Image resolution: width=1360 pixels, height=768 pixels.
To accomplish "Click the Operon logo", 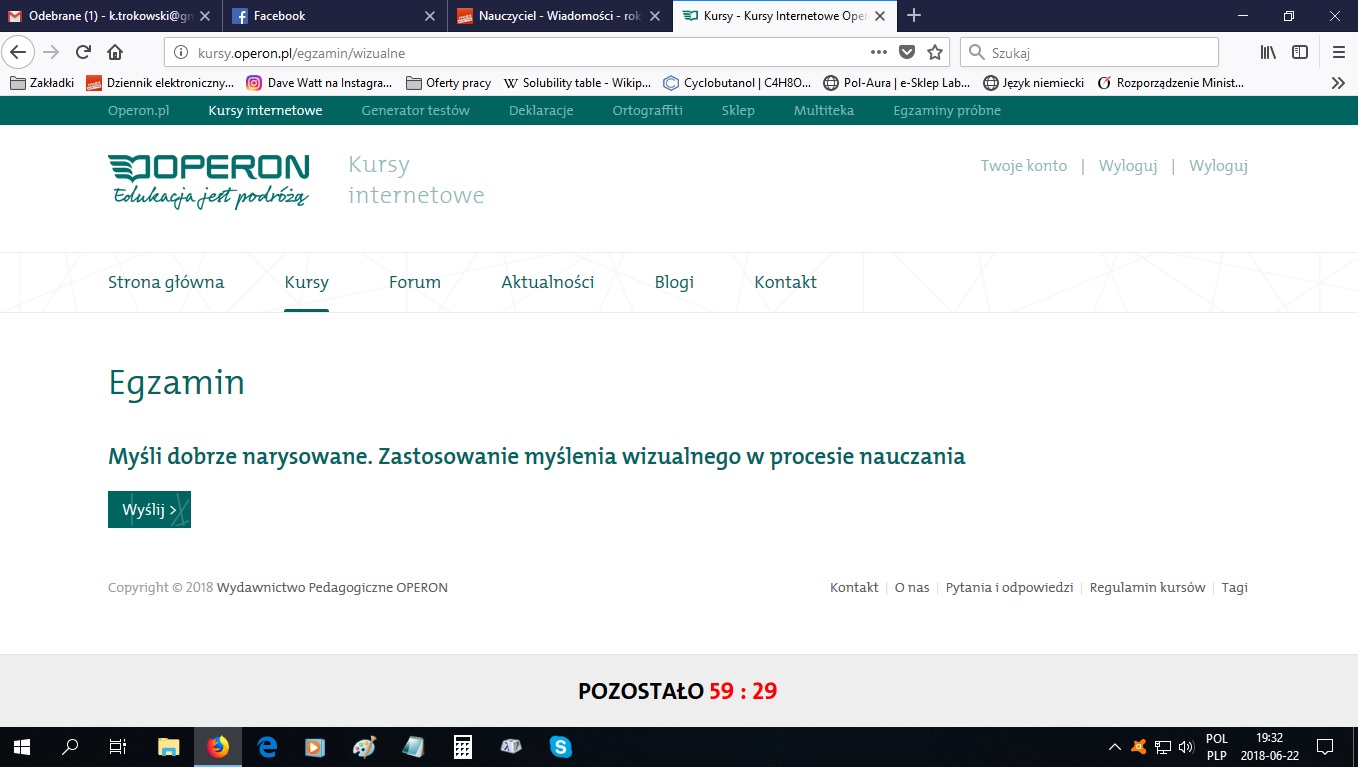I will [208, 181].
